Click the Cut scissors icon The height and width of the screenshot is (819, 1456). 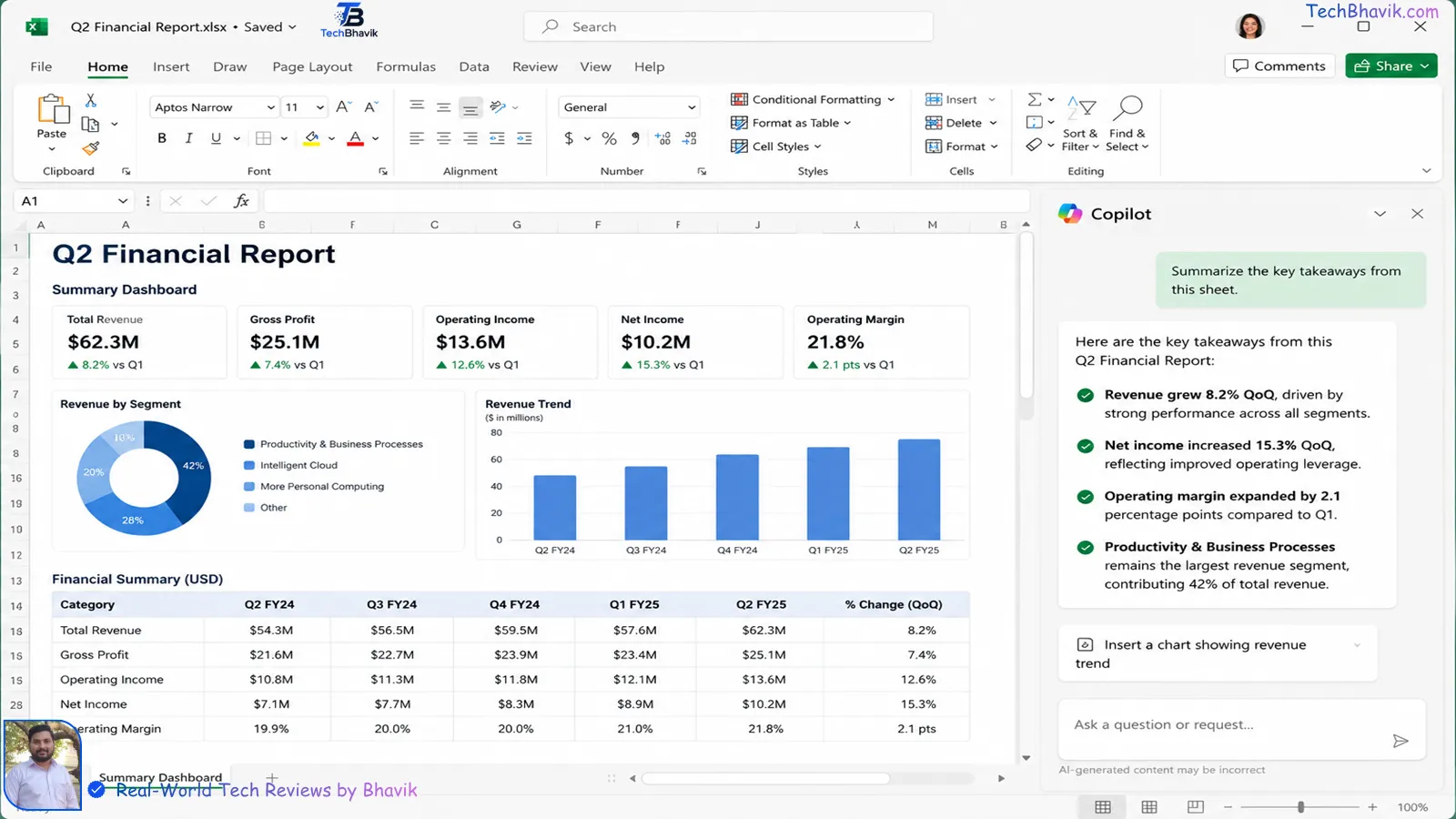point(90,100)
